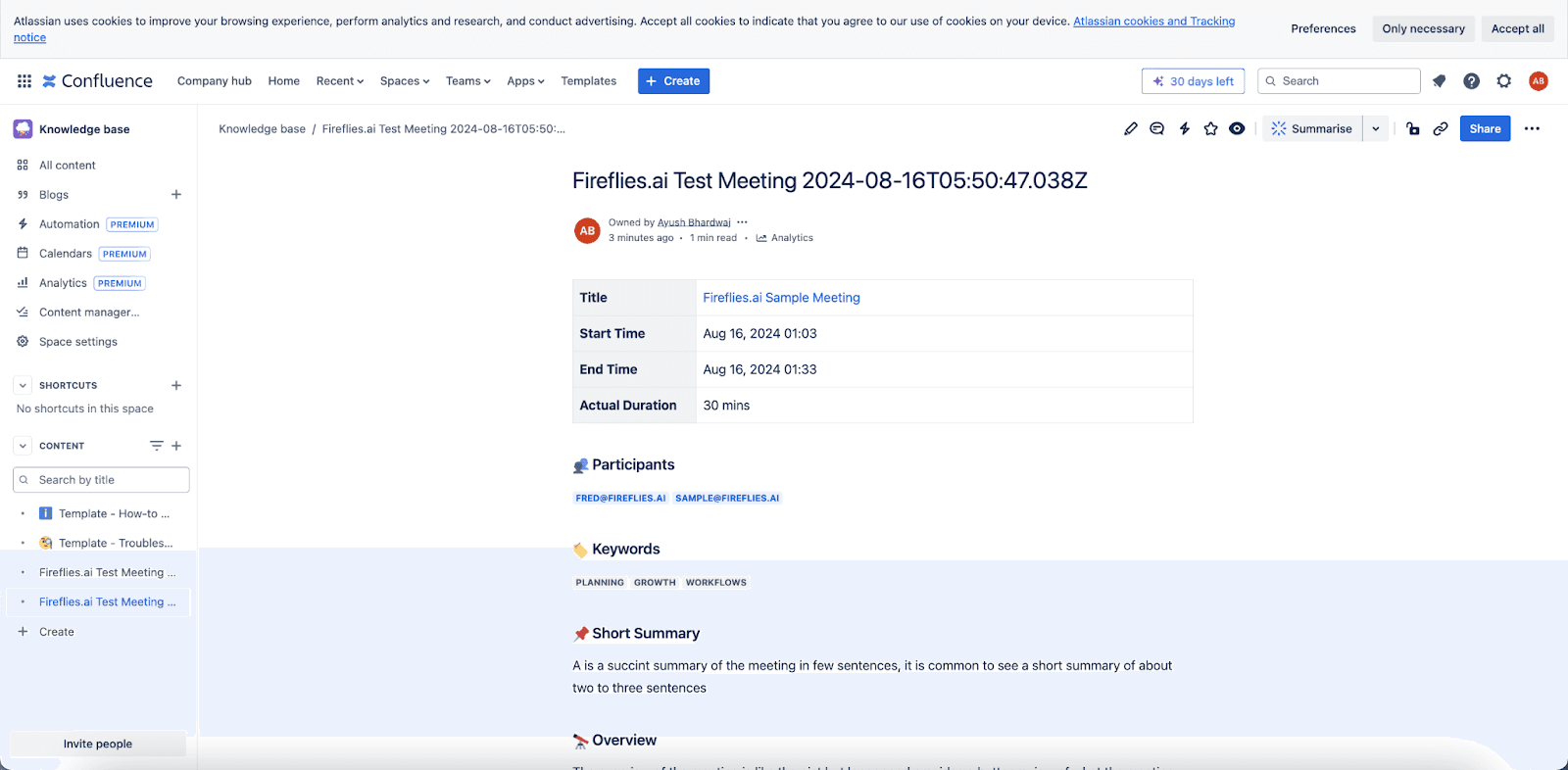Open page restrictions lock icon

pyautogui.click(x=1413, y=128)
